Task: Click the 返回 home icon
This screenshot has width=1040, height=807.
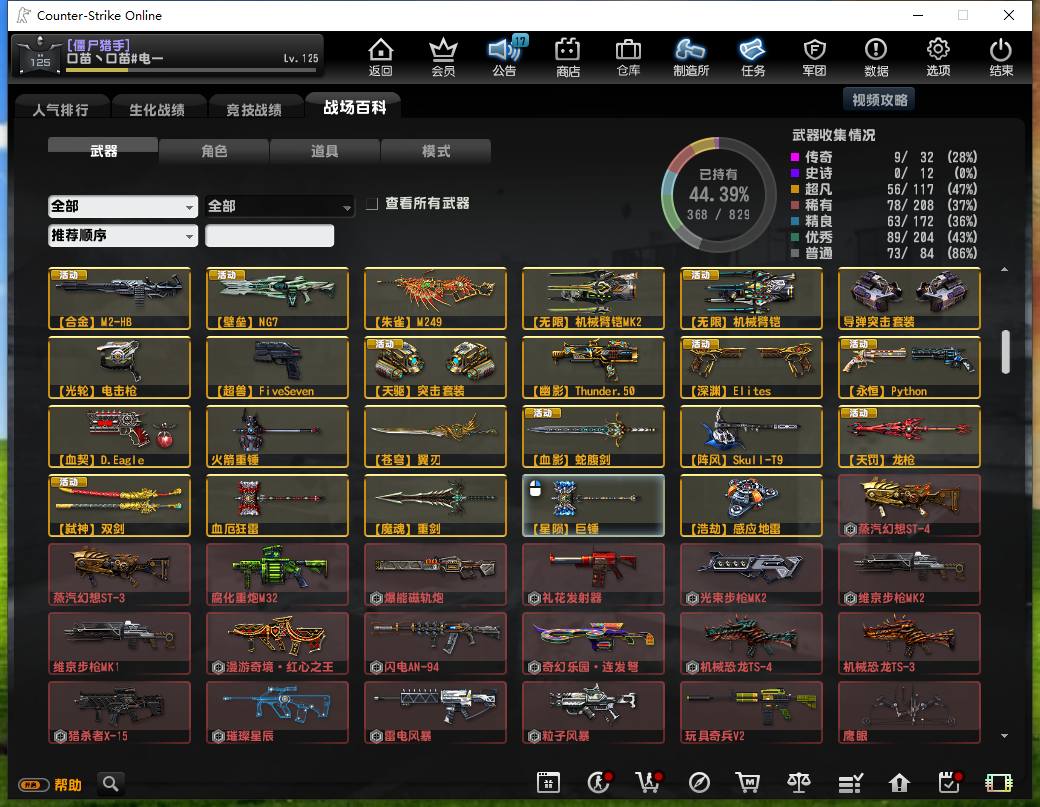Action: (x=380, y=56)
